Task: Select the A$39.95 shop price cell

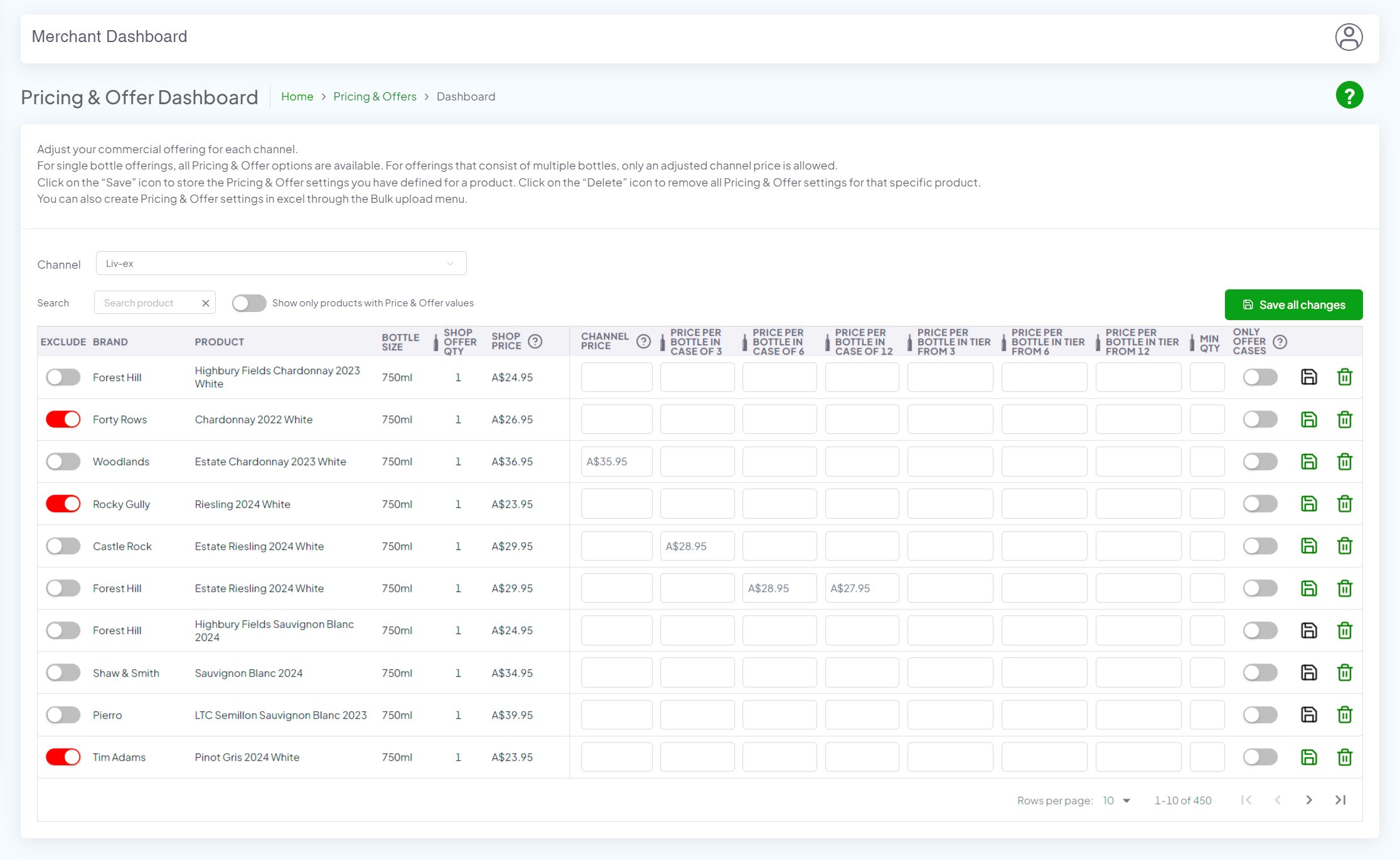Action: pos(512,715)
